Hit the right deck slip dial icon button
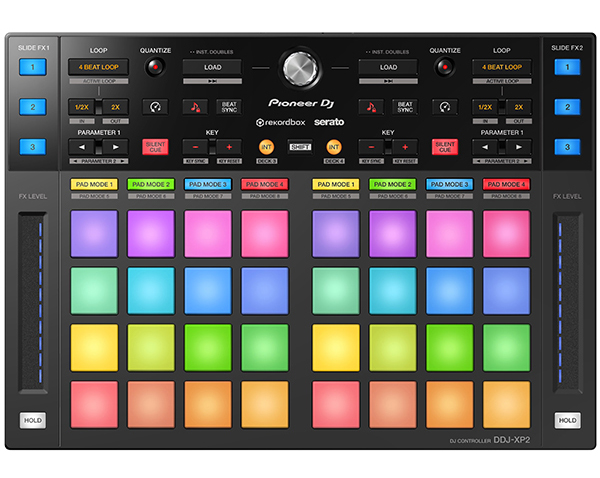Screen dimensions: 600x478 [445, 107]
